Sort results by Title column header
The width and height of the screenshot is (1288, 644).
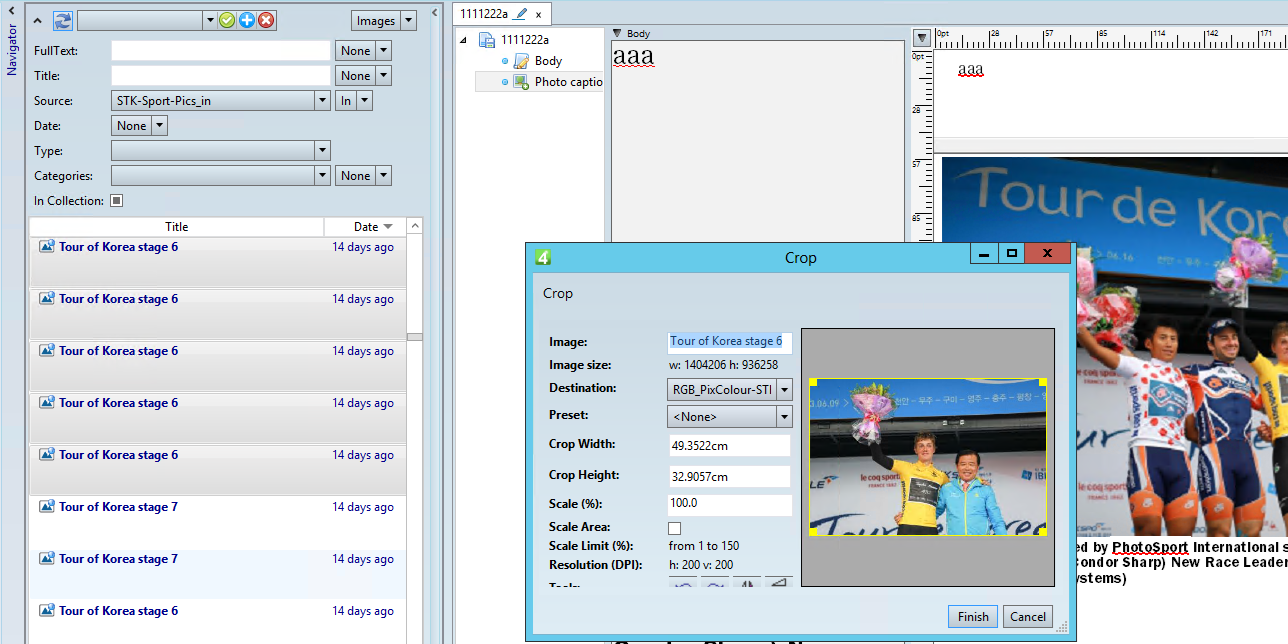[x=177, y=227]
